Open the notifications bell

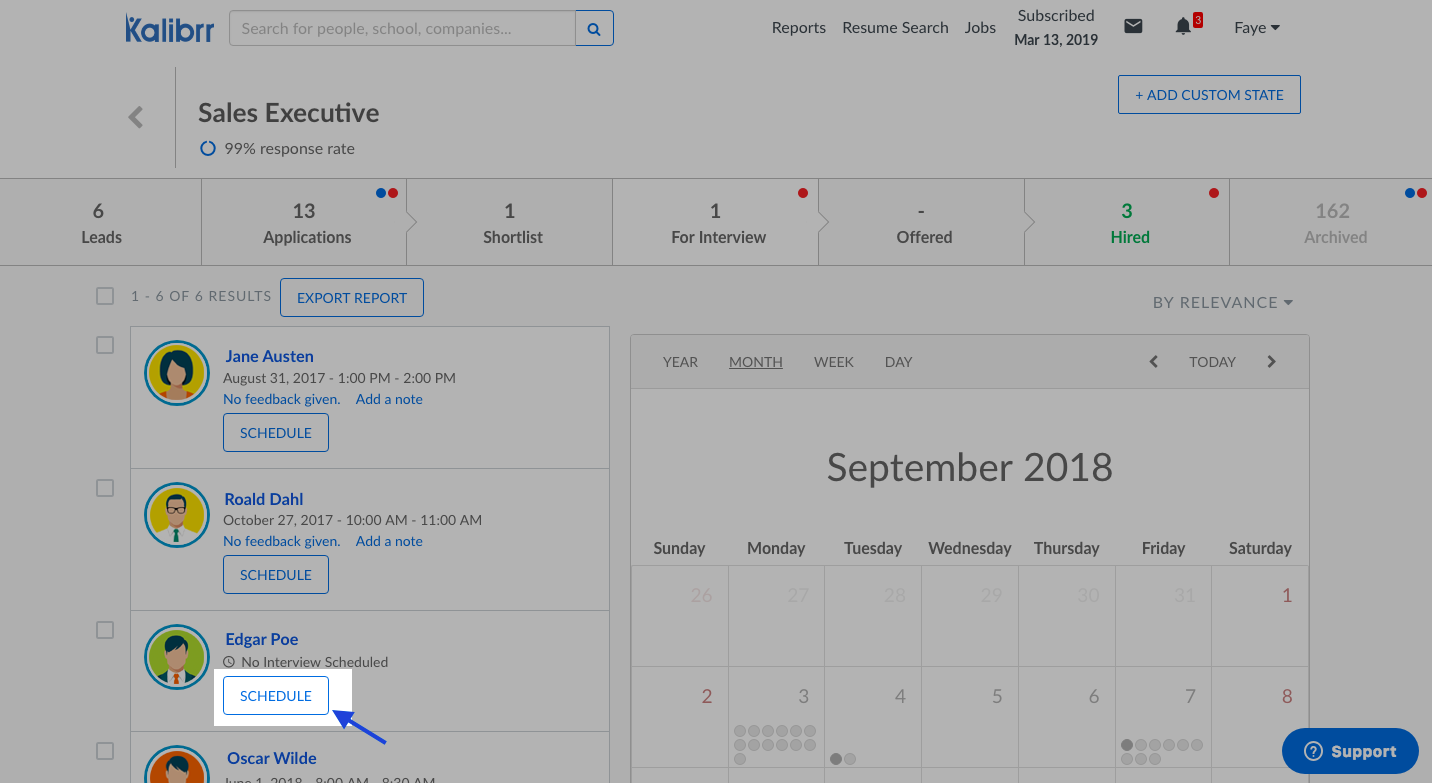(x=1183, y=27)
